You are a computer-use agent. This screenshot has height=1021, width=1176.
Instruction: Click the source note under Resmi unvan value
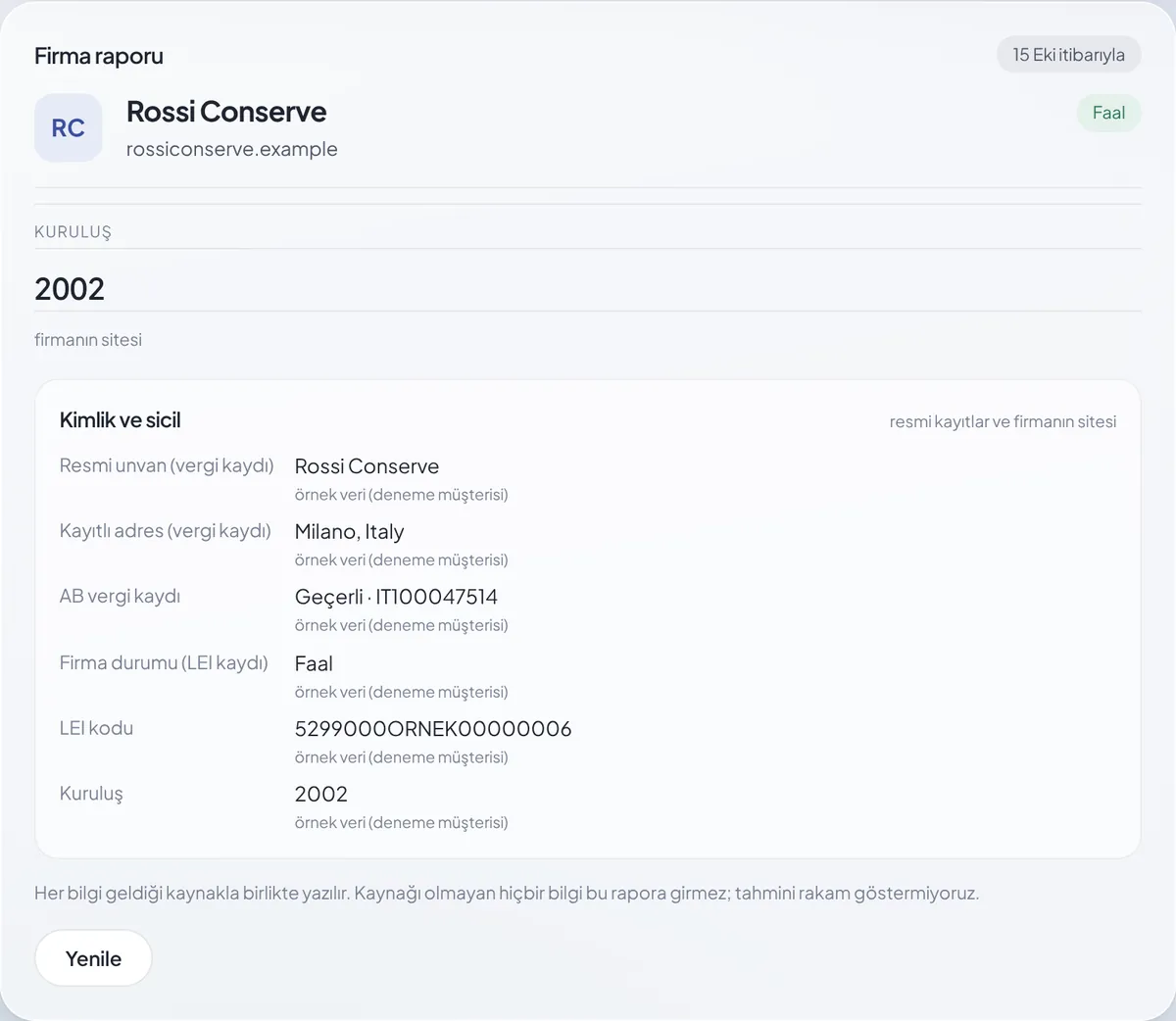(401, 495)
